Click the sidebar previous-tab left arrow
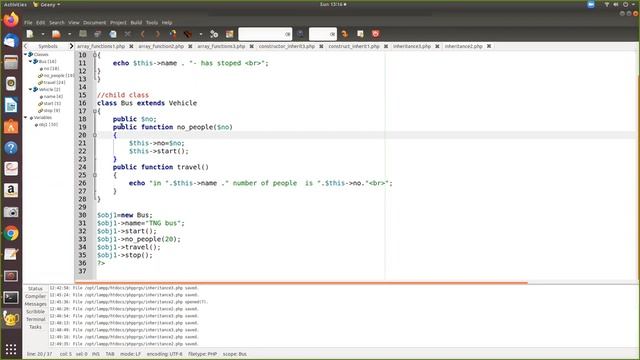640x360 pixels. click(26, 47)
